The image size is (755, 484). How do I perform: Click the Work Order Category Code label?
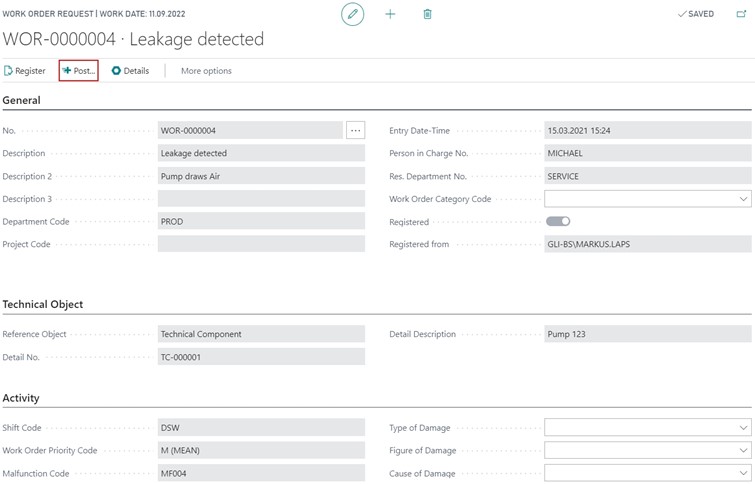pyautogui.click(x=440, y=199)
